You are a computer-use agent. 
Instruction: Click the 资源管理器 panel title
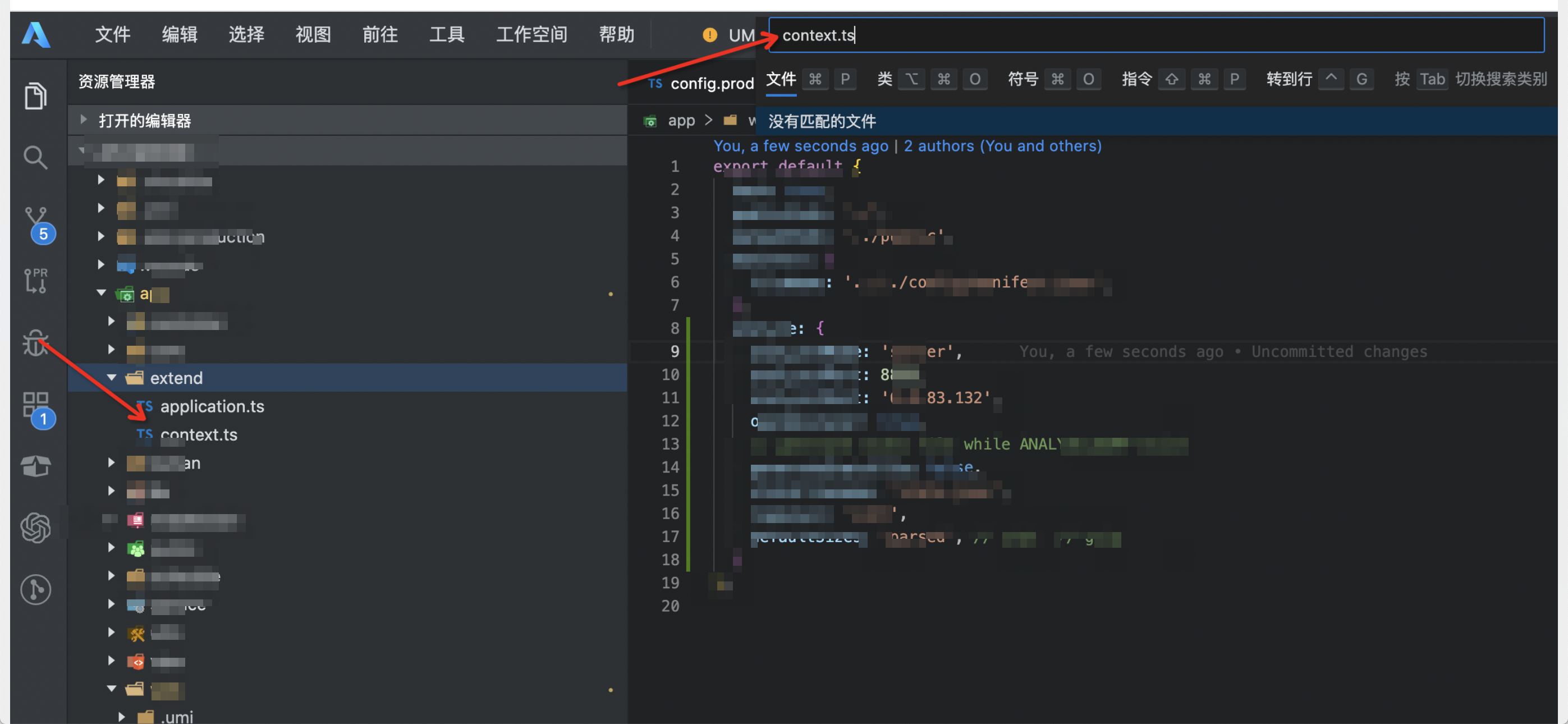(116, 81)
